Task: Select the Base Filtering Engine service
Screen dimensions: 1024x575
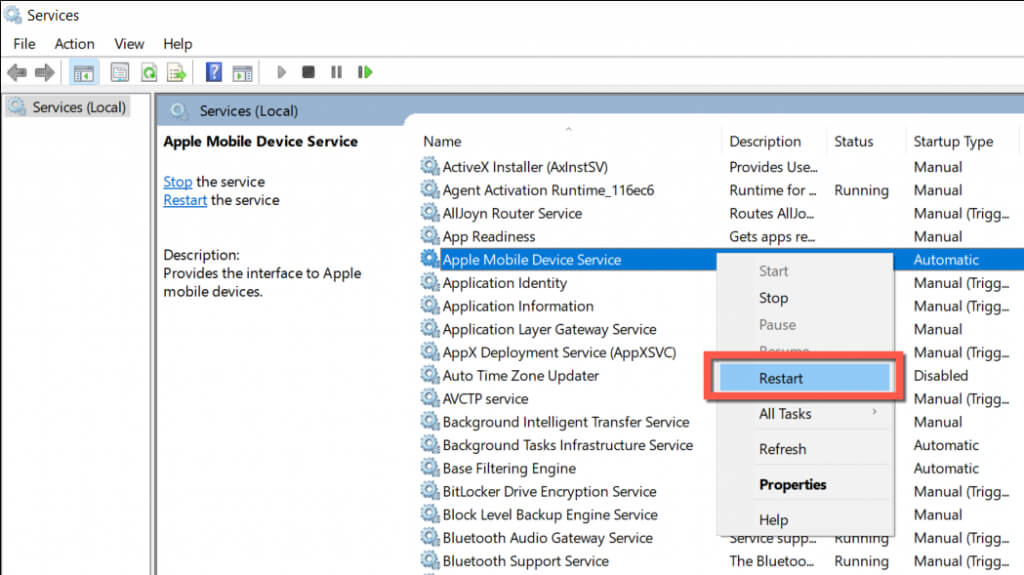Action: point(509,468)
